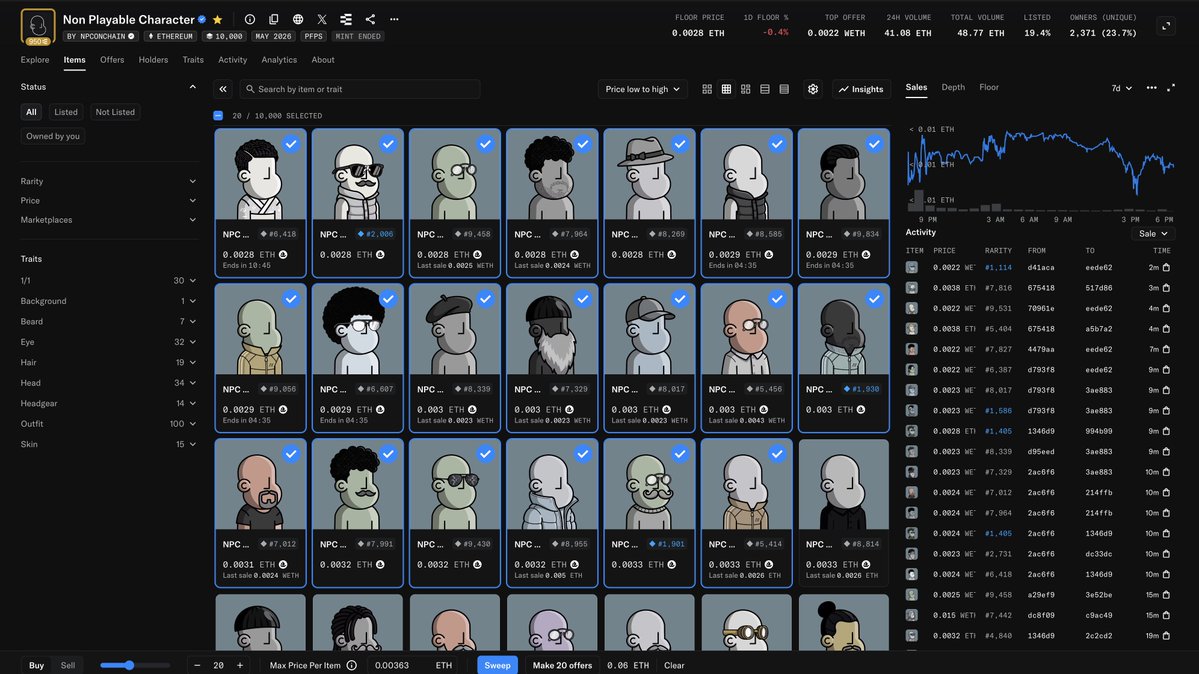Open the Holders tab
Screen dimensions: 1199x674
coord(153,60)
